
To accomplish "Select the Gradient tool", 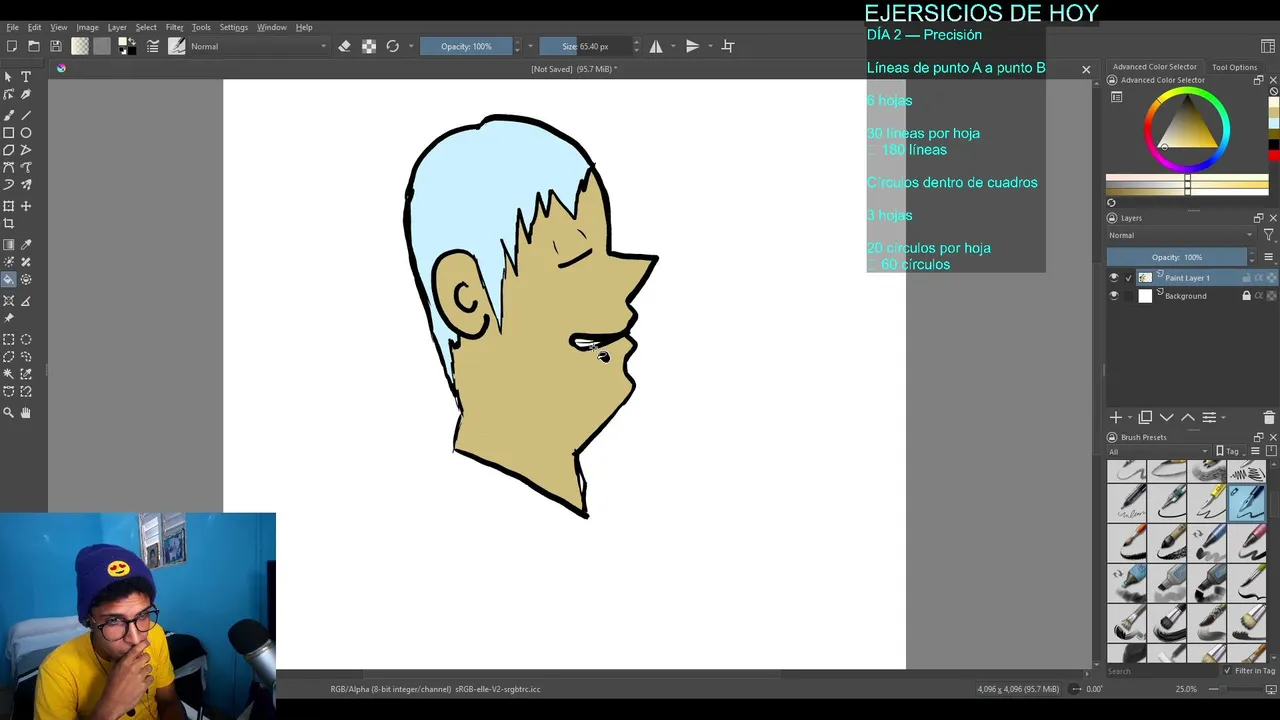I will tap(9, 244).
